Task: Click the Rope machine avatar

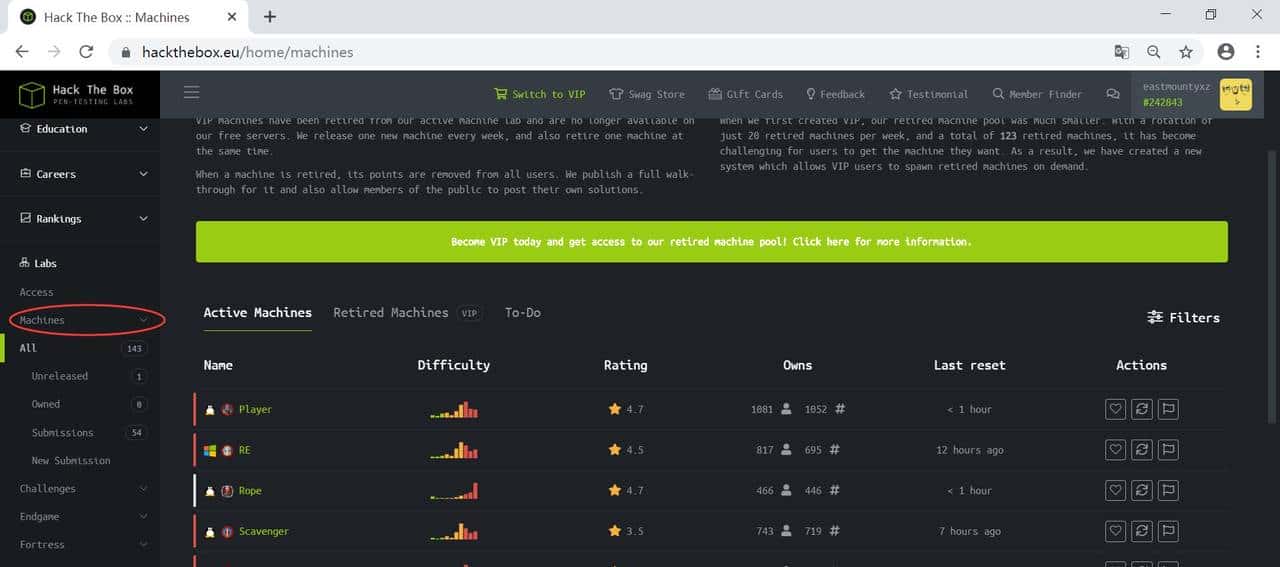Action: (228, 491)
